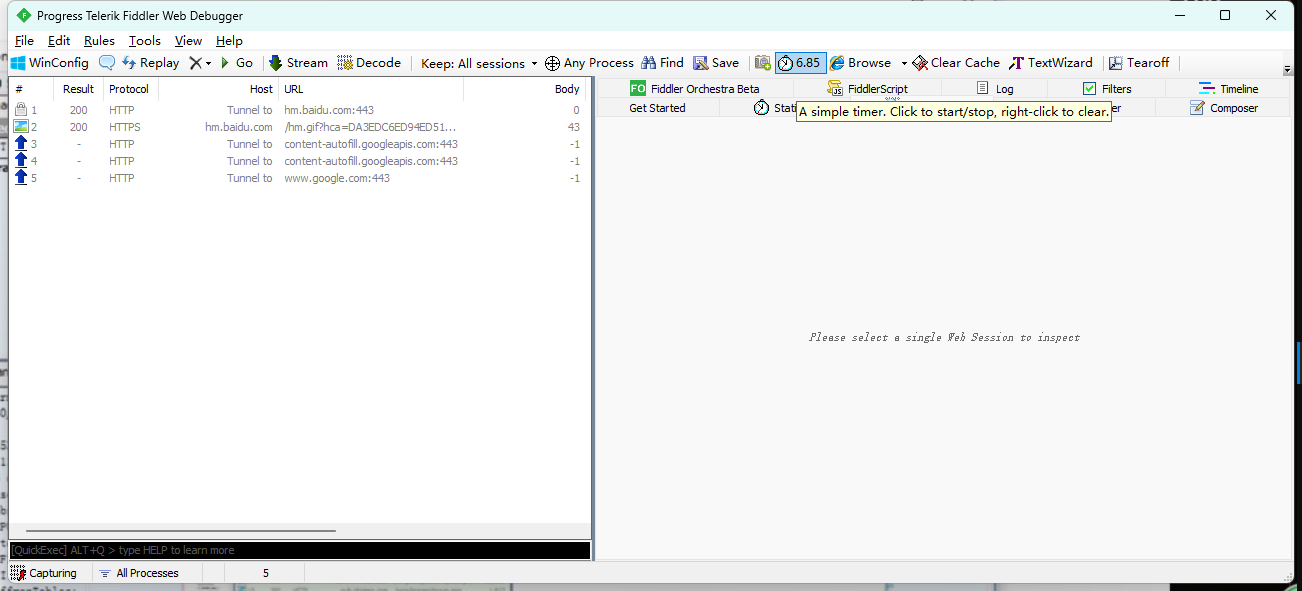Click All Processes filter in status bar

(139, 573)
